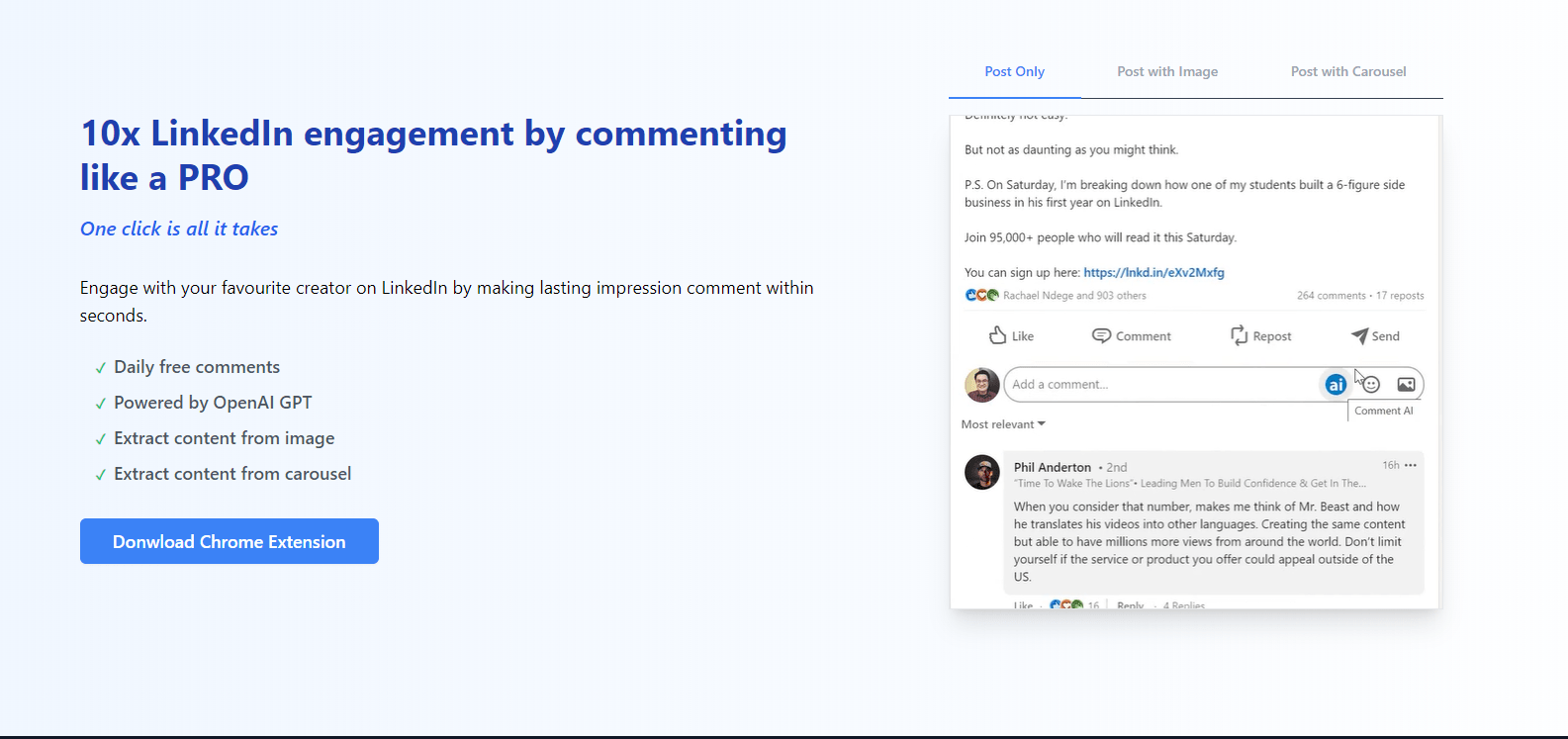
Task: Switch to the Post Only tab
Action: (x=1014, y=71)
